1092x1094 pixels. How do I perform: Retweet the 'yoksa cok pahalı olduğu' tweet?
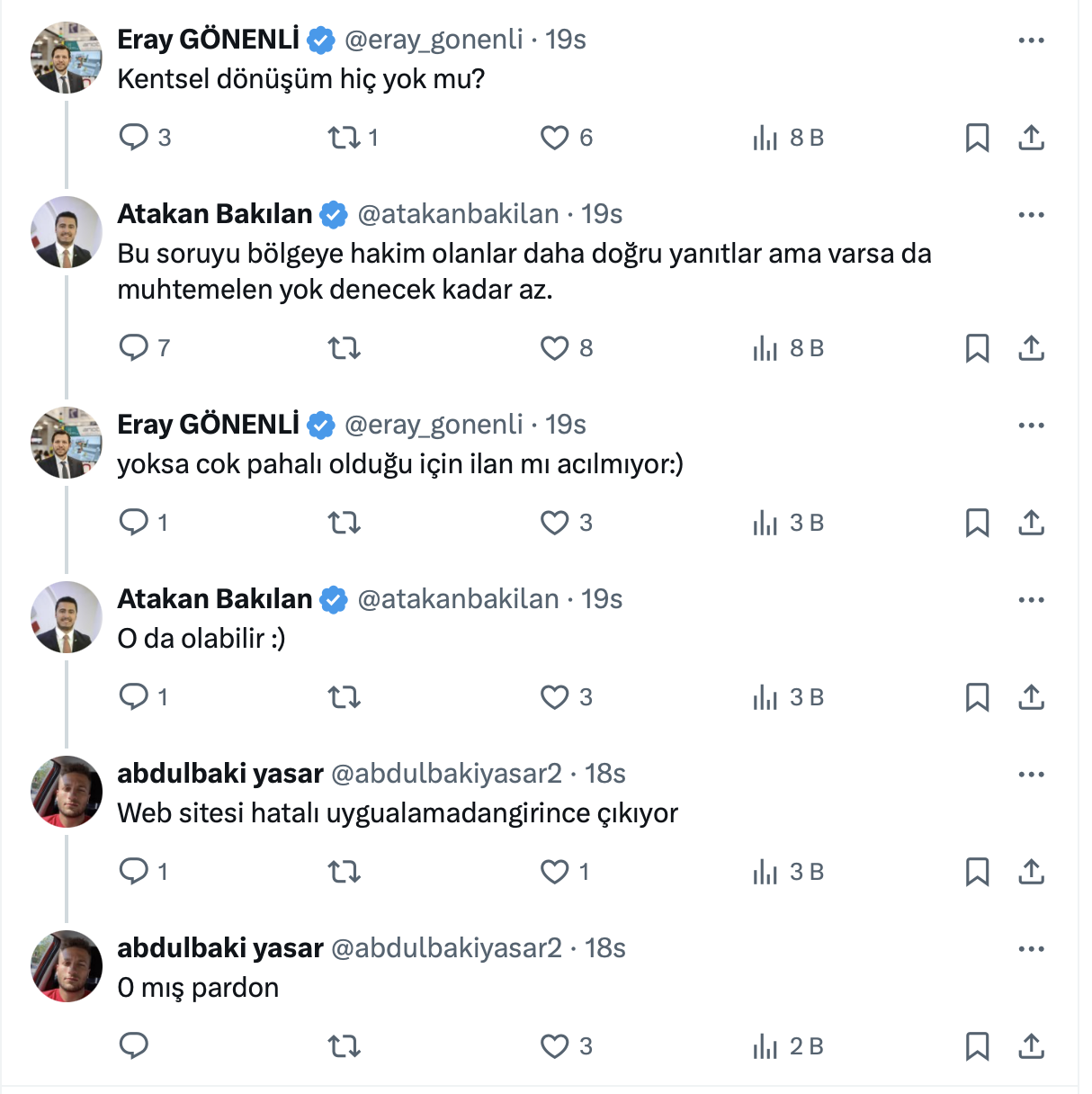[344, 523]
